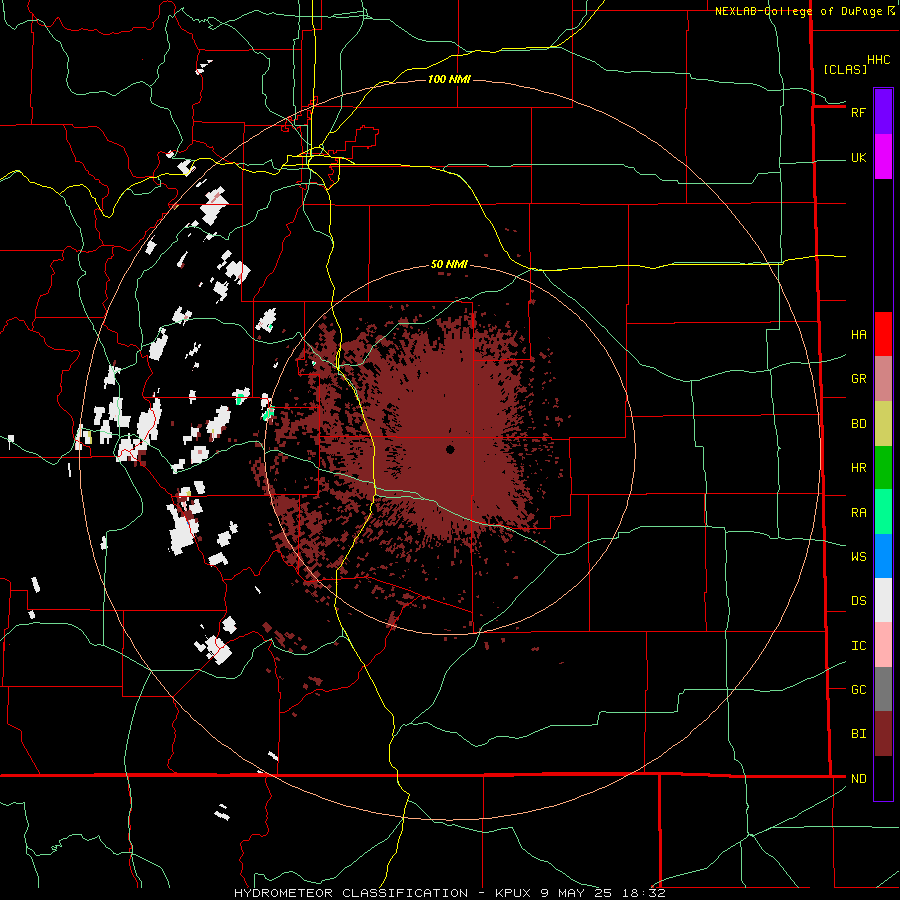Image resolution: width=900 pixels, height=900 pixels.
Task: Click the 9 MAY 25 18:32 timestamp
Action: 603,893
